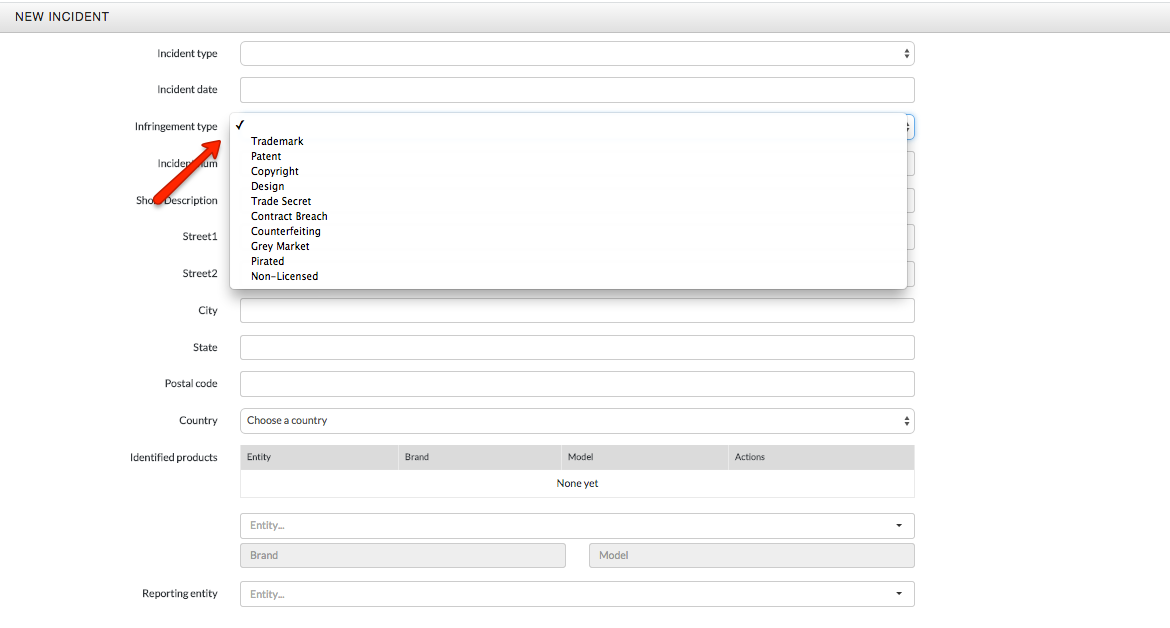This screenshot has height=628, width=1170.
Task: Click the Incident date field
Action: (x=577, y=90)
